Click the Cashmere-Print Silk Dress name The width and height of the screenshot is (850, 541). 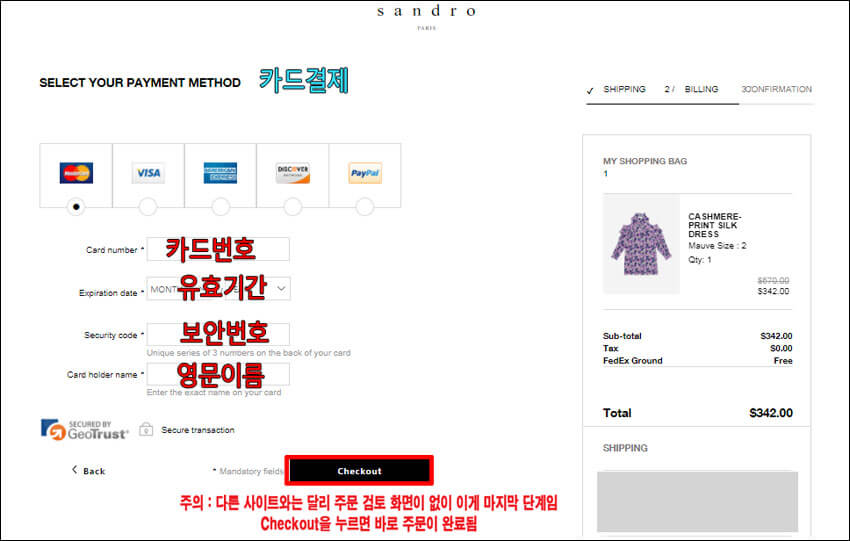(x=715, y=225)
